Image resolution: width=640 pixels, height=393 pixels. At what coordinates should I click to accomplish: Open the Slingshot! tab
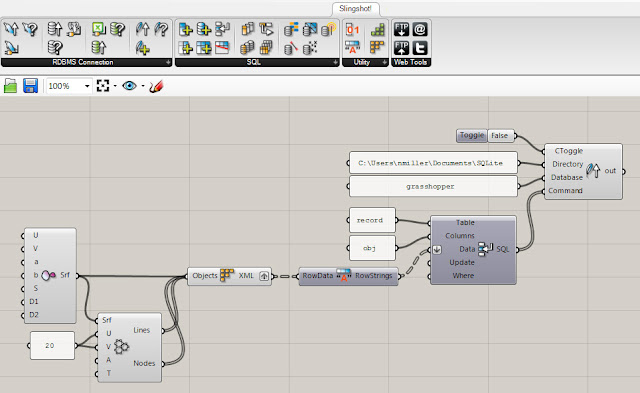pyautogui.click(x=356, y=9)
